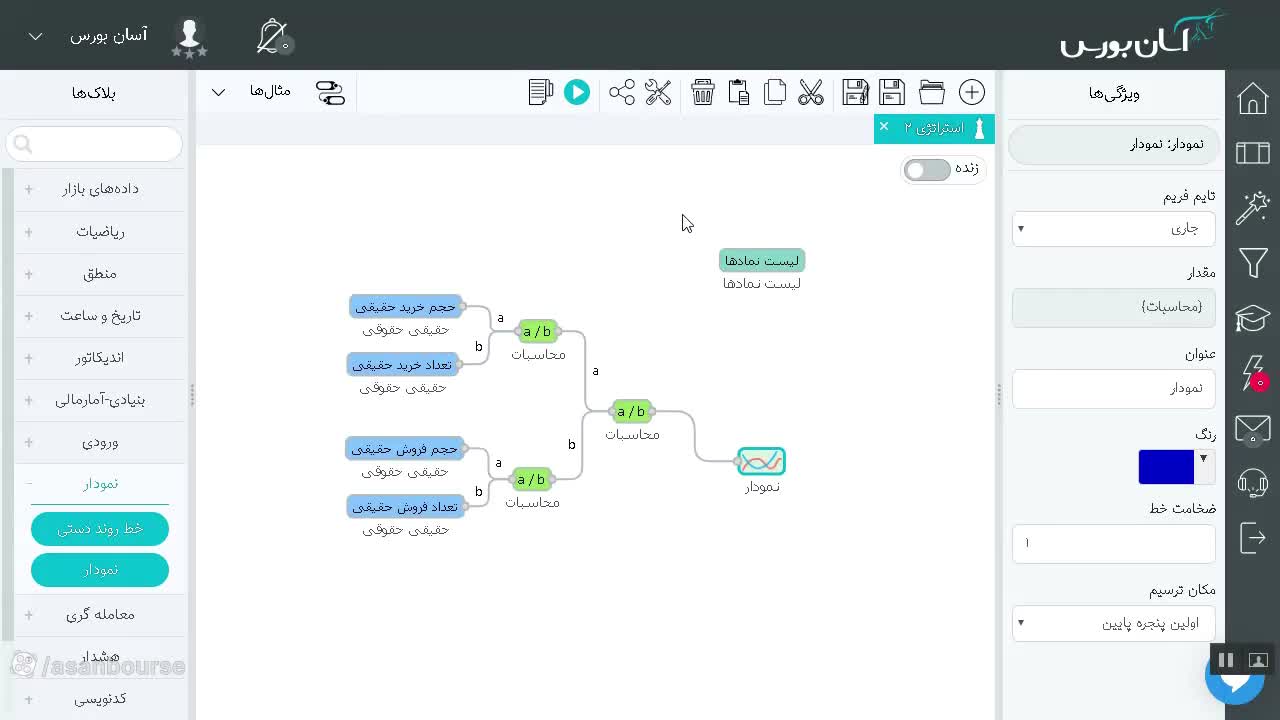Toggle the زنده live switch
The image size is (1280, 720).
click(x=927, y=169)
